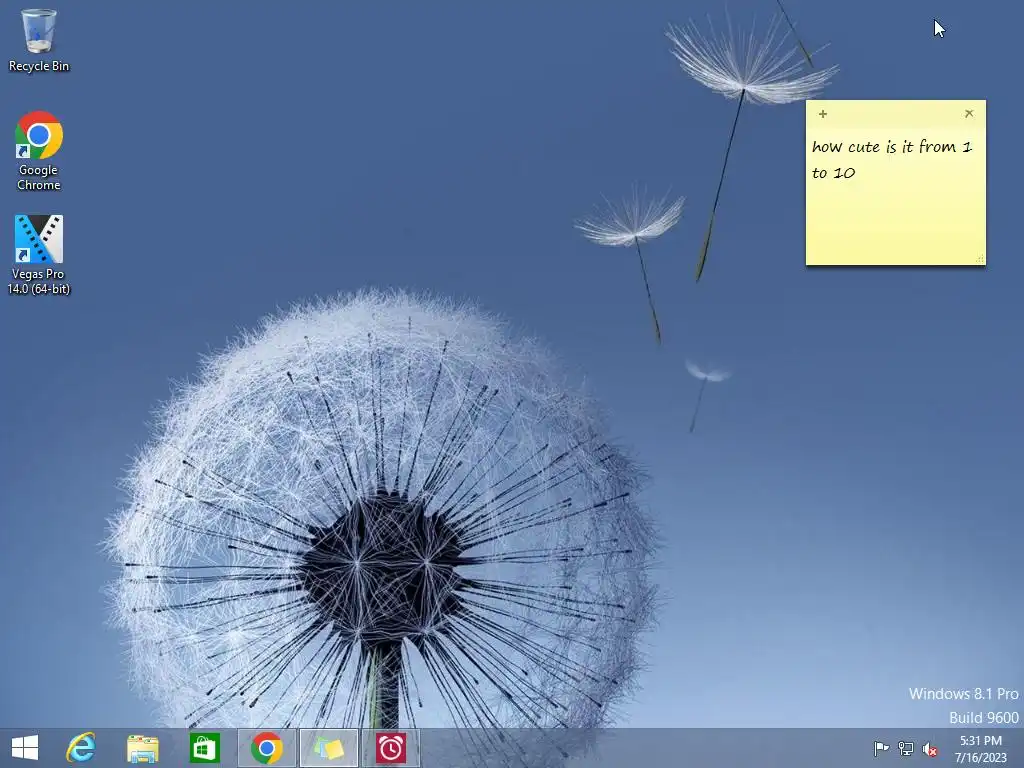Open the Alarms app in the taskbar
Viewport: 1024px width, 768px height.
click(x=391, y=748)
